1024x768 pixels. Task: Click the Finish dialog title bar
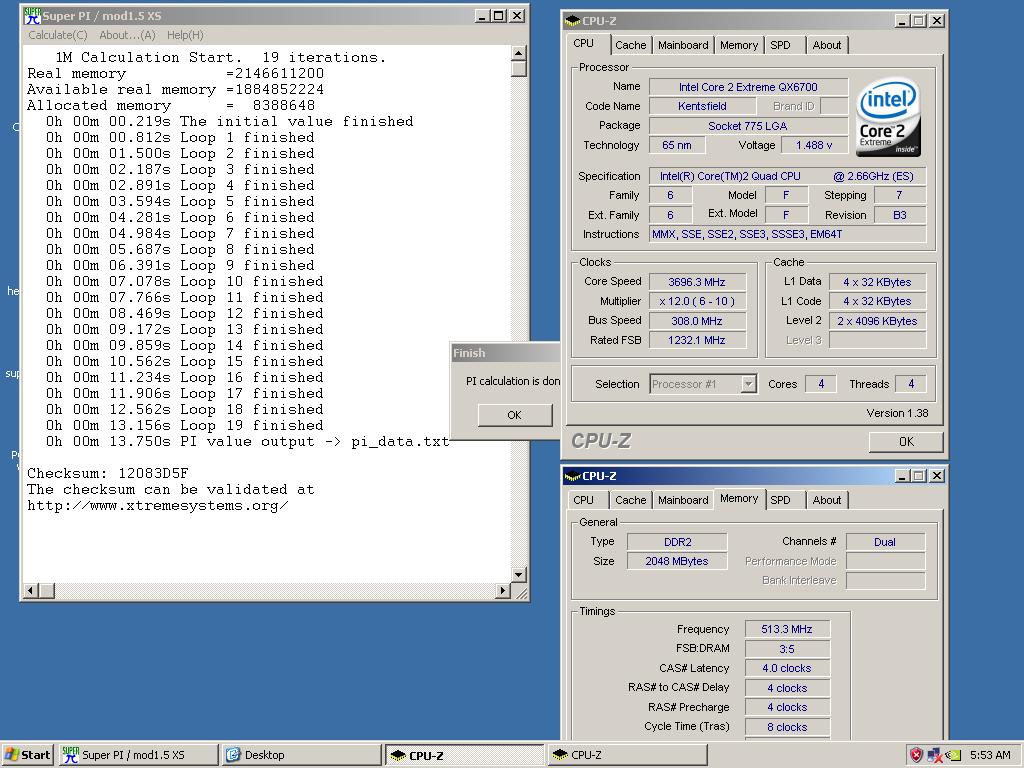coord(505,353)
